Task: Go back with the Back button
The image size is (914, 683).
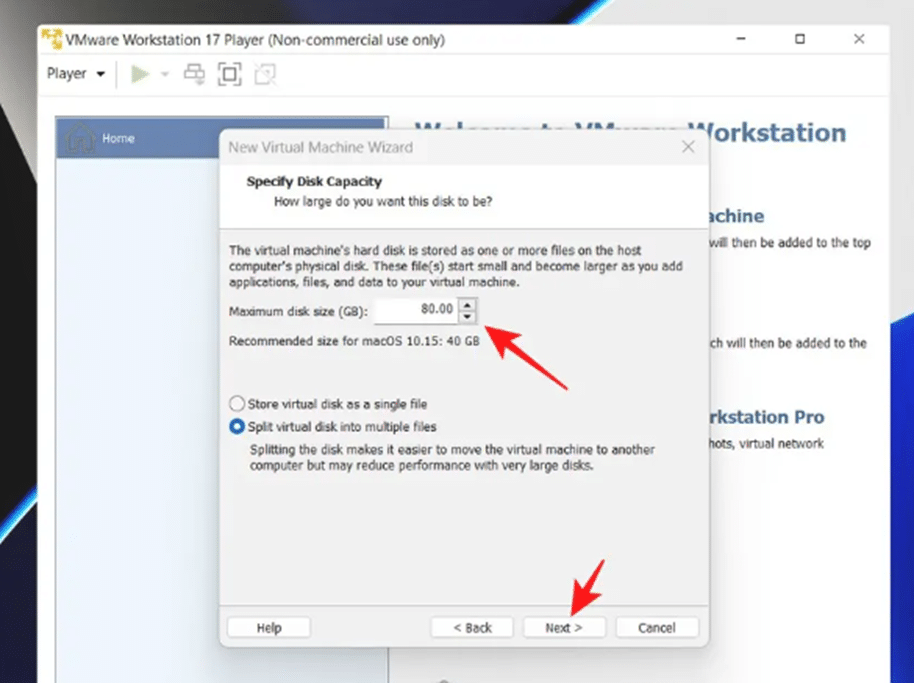Action: (472, 628)
